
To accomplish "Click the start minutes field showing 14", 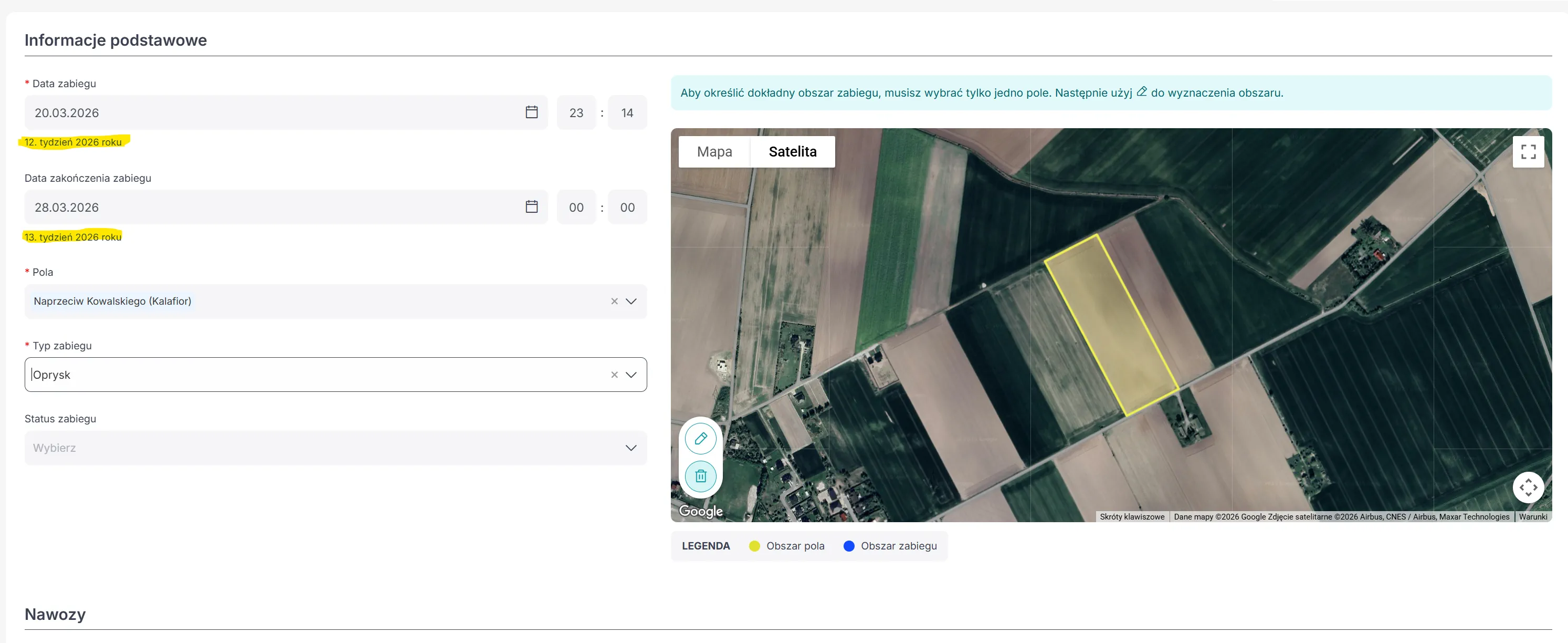I will pyautogui.click(x=627, y=112).
